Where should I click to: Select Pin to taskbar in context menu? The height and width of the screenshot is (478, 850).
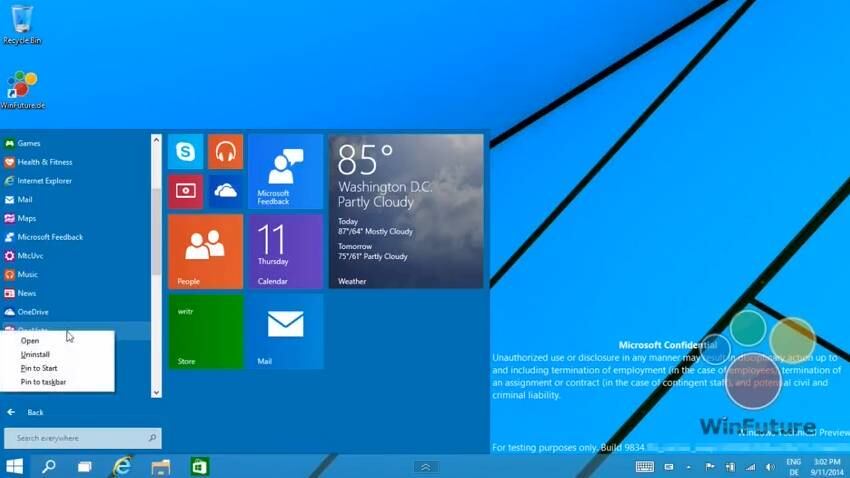43,382
